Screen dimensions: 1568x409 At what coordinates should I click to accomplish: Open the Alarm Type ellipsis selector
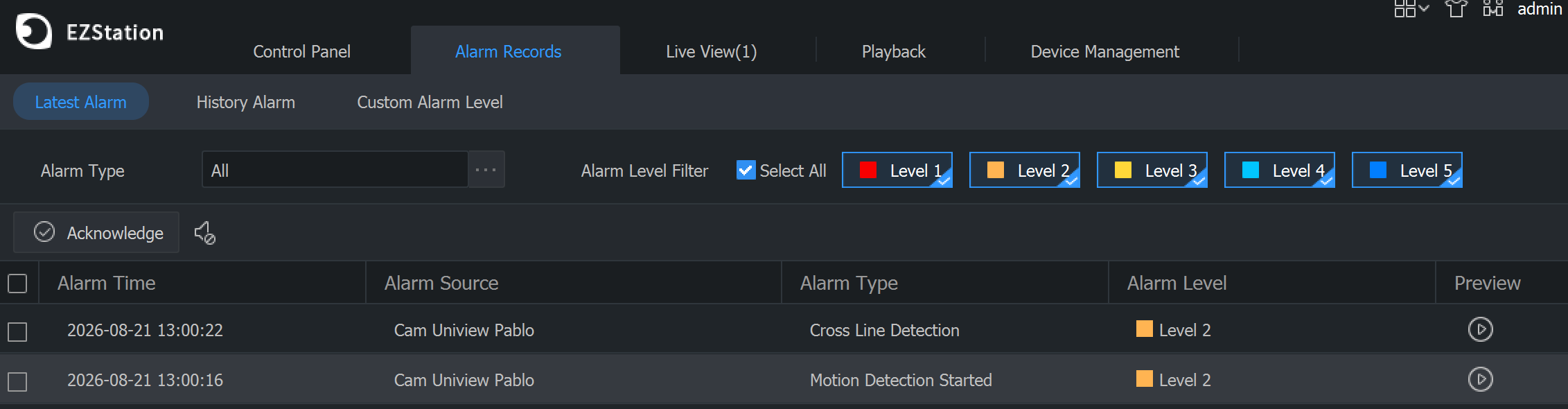(486, 169)
